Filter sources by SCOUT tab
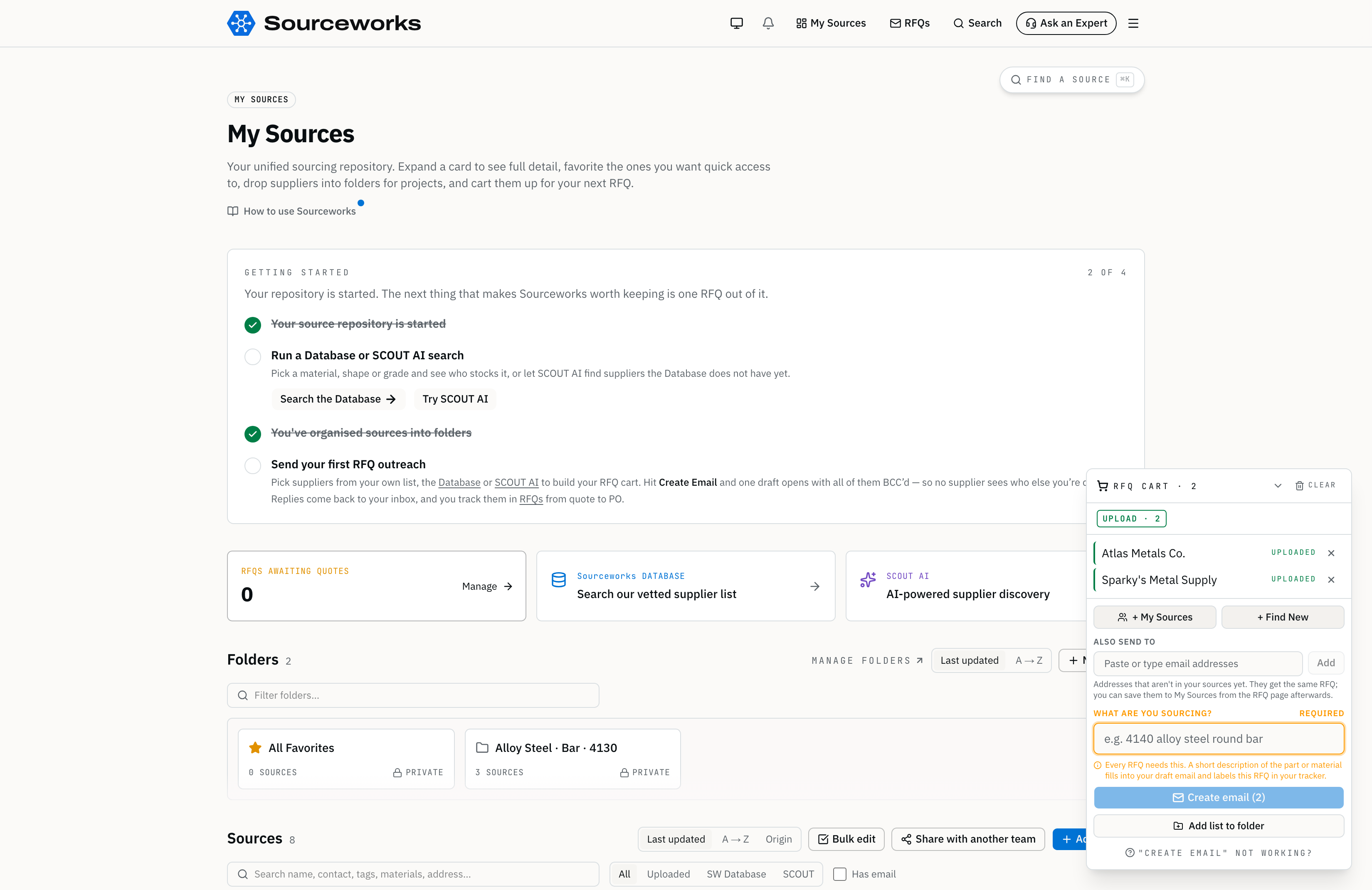The width and height of the screenshot is (1372, 890). click(798, 874)
